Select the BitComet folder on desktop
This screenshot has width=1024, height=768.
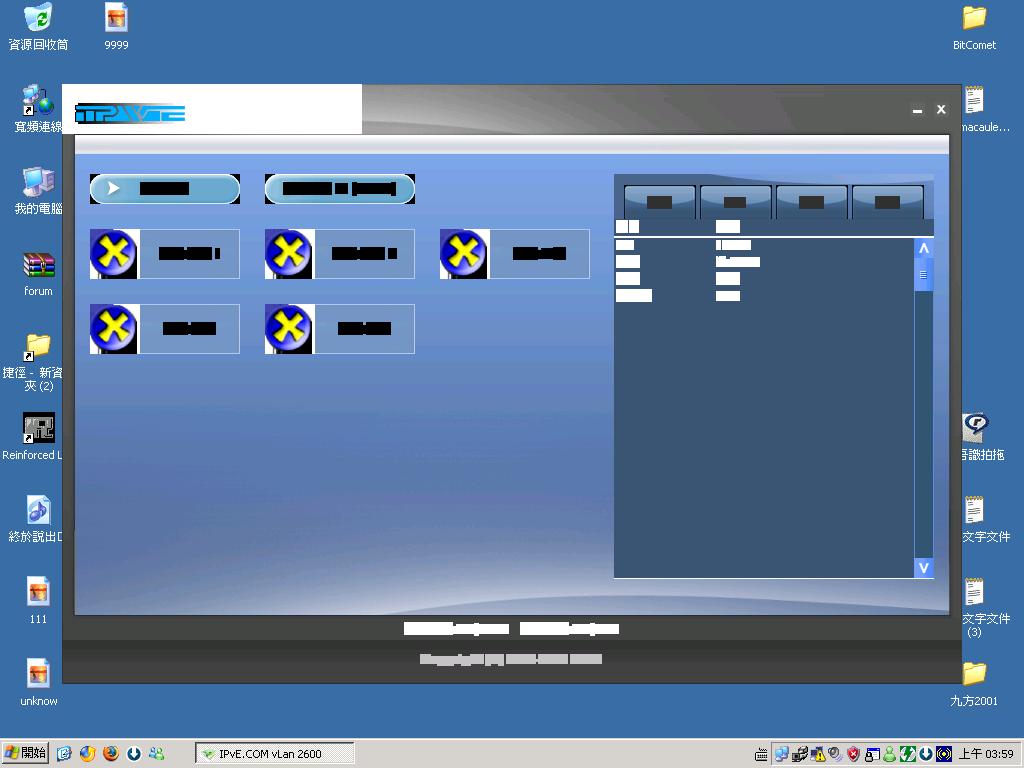pos(974,27)
